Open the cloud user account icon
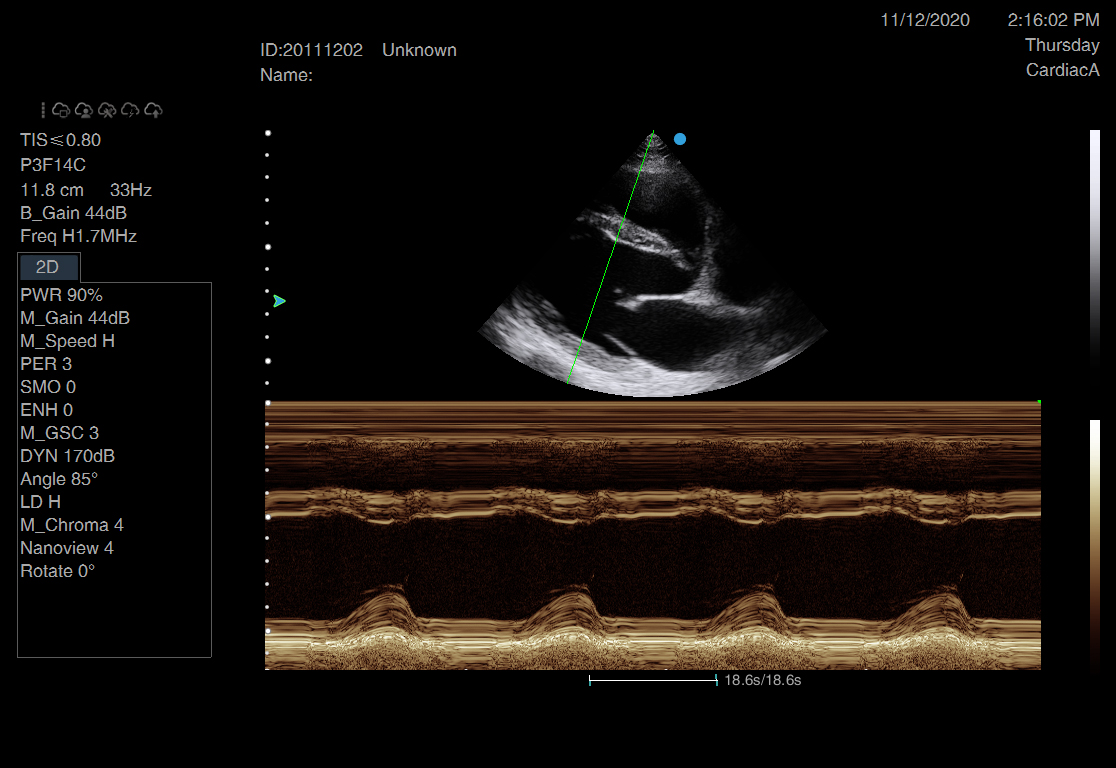 pos(84,110)
